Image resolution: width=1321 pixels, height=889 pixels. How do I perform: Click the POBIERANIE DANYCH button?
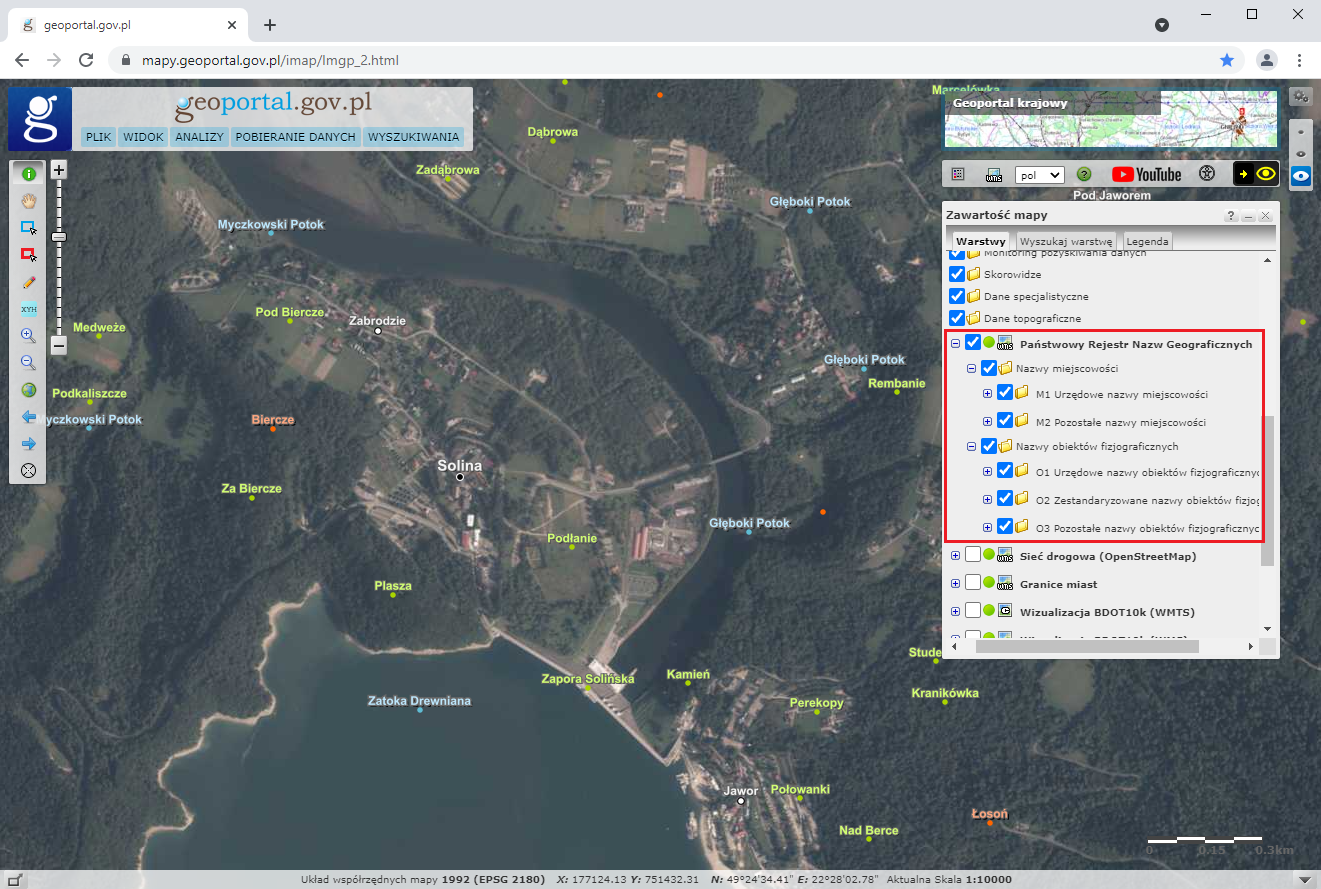pyautogui.click(x=296, y=137)
